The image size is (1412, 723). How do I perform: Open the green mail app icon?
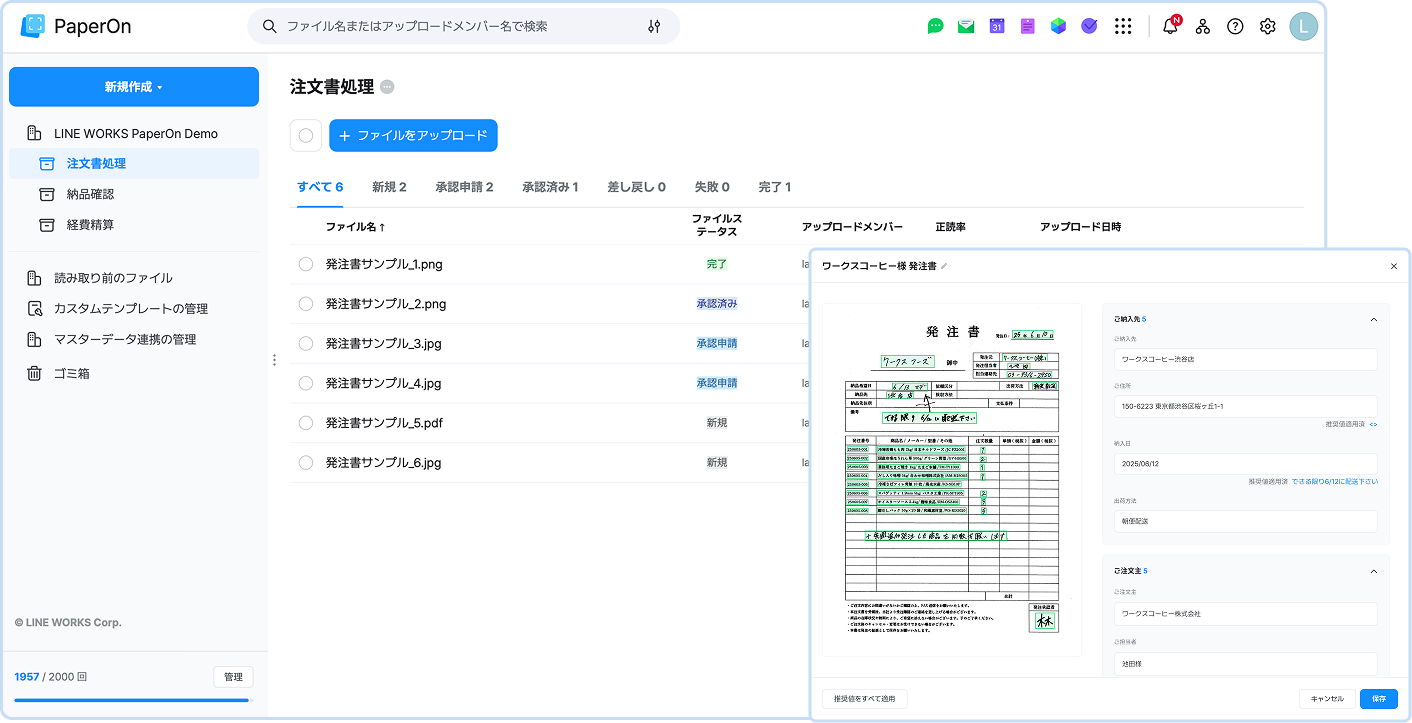coord(966,27)
